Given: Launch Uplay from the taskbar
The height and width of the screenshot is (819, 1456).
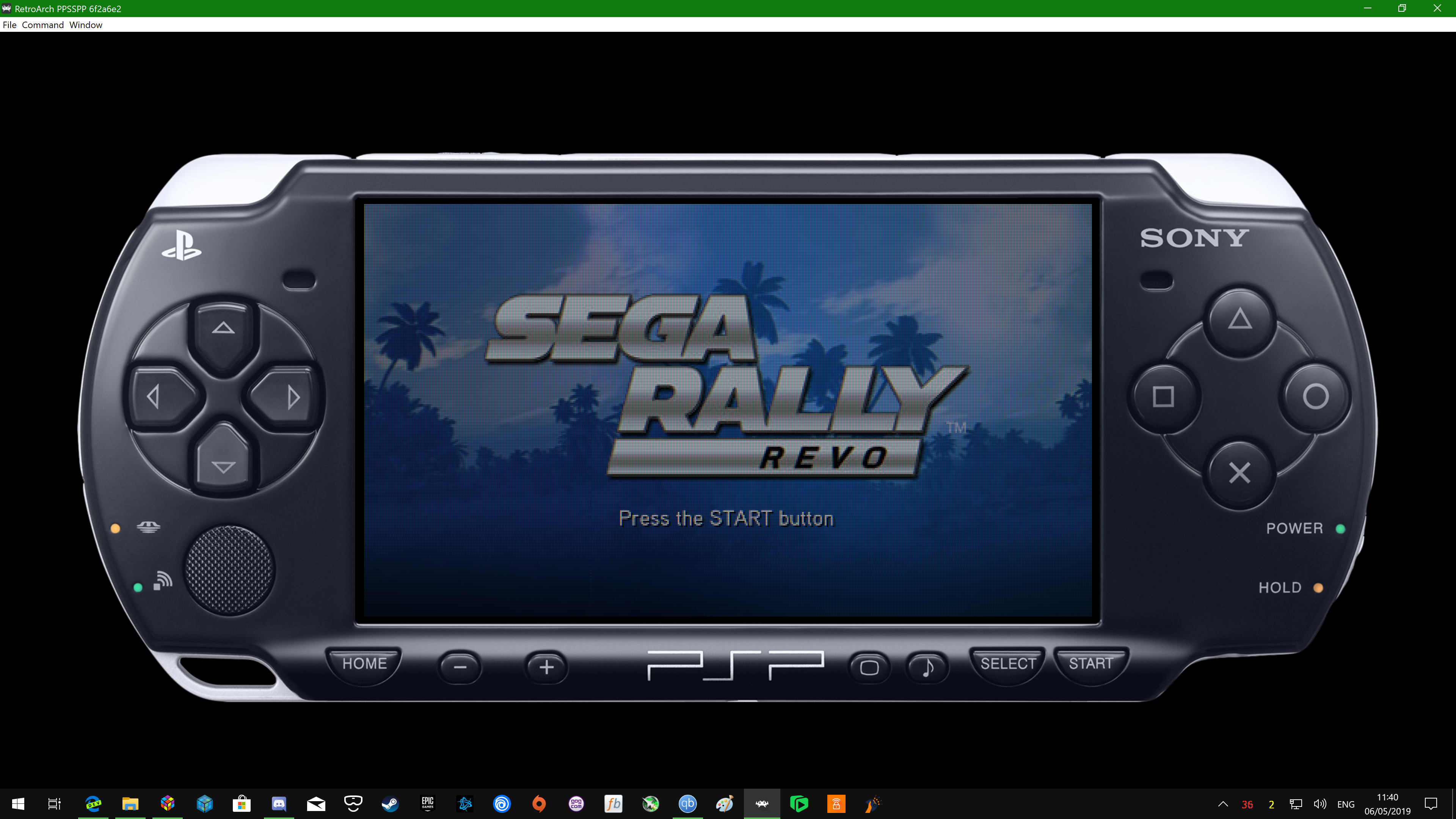Looking at the screenshot, I should point(502,804).
